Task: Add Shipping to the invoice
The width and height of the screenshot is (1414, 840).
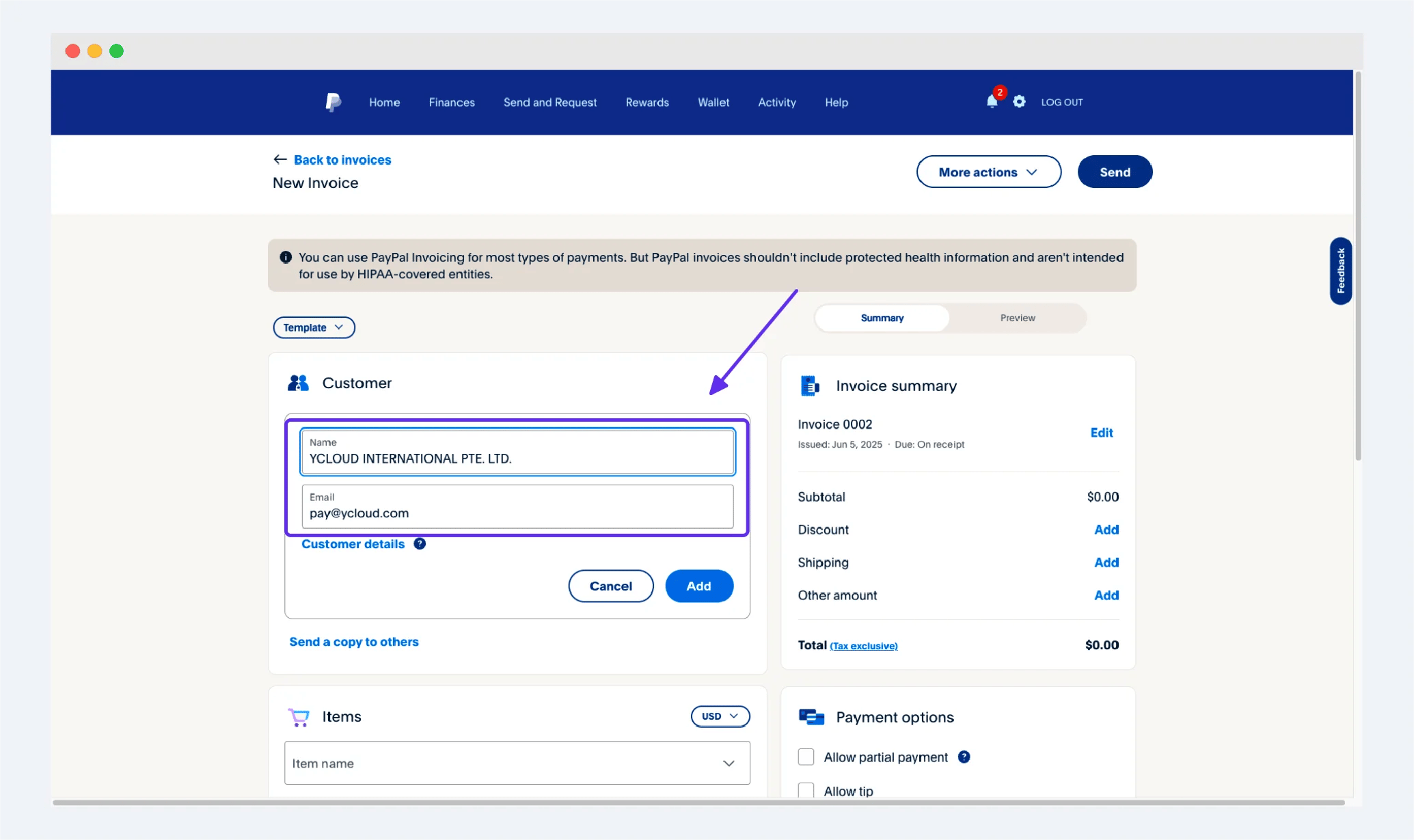Action: pyautogui.click(x=1106, y=563)
